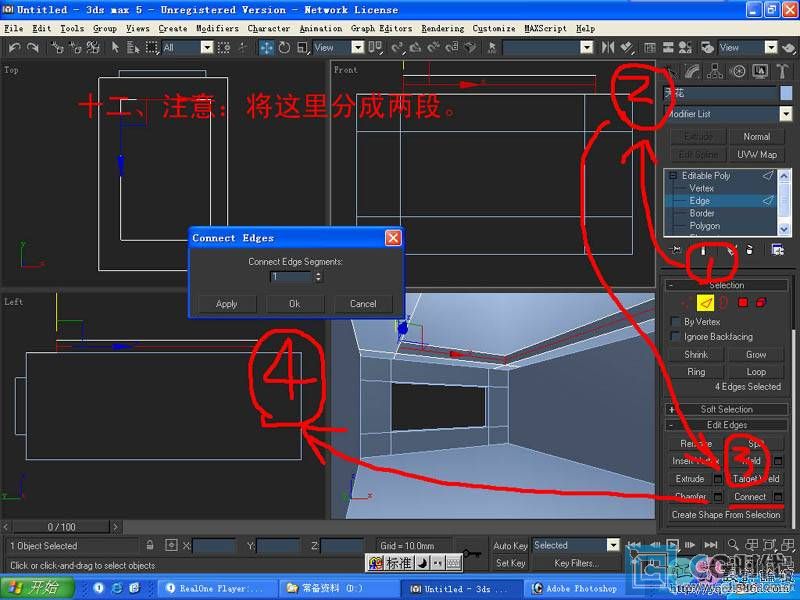Switch to the Hierarchy command panel tab
Screen dimensions: 800x600
point(714,71)
